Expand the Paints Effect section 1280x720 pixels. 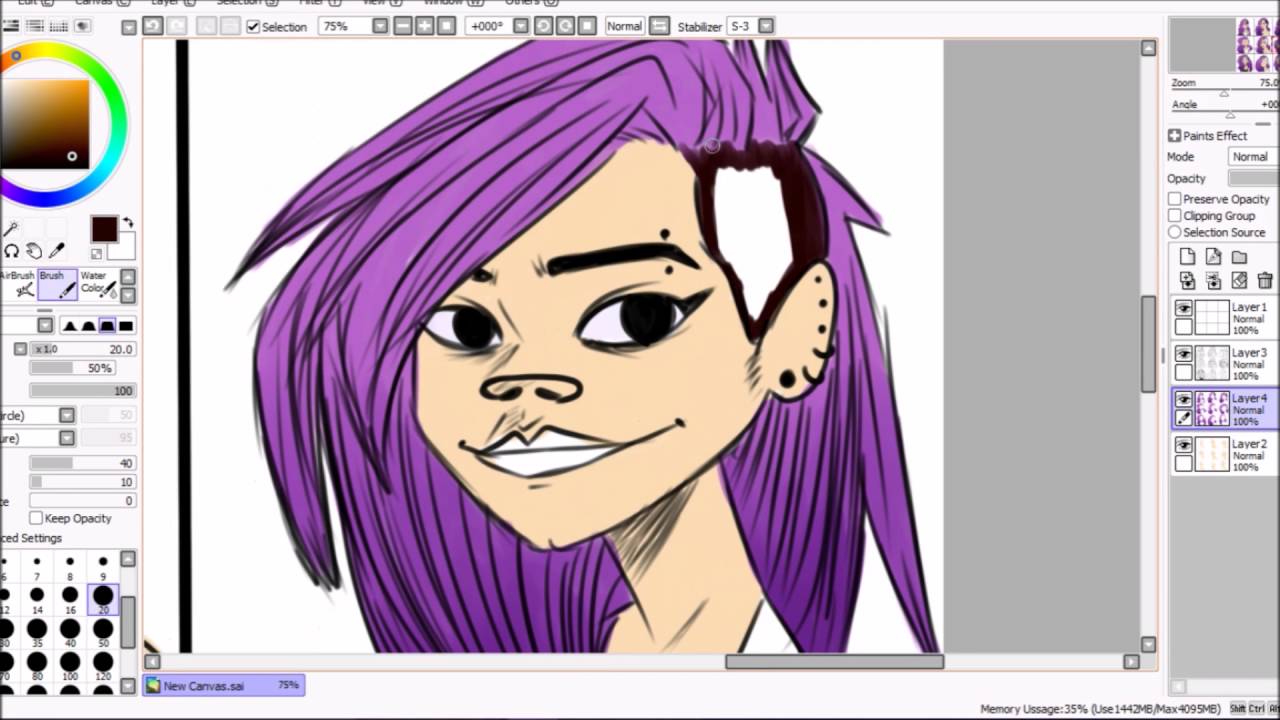coord(1175,135)
